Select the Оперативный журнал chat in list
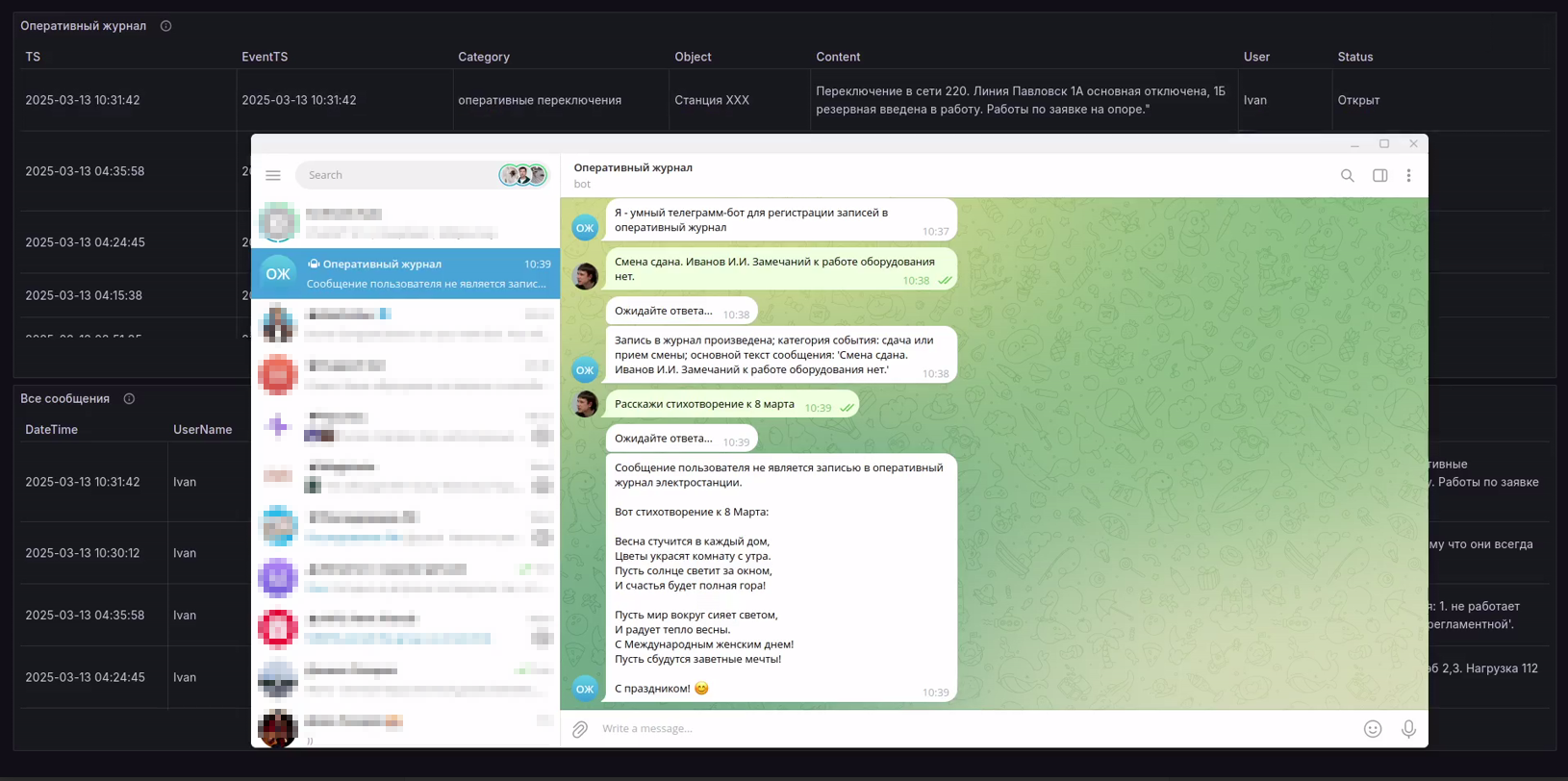 tap(405, 274)
